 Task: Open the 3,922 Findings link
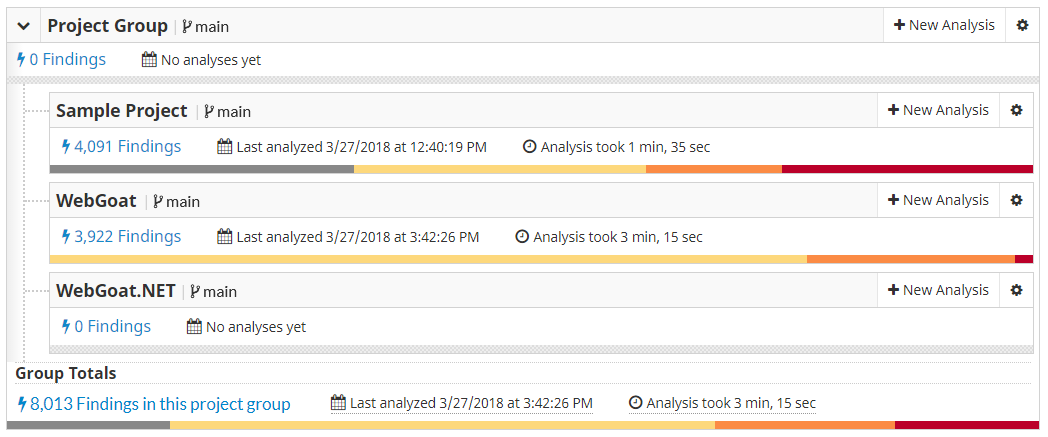coord(121,237)
